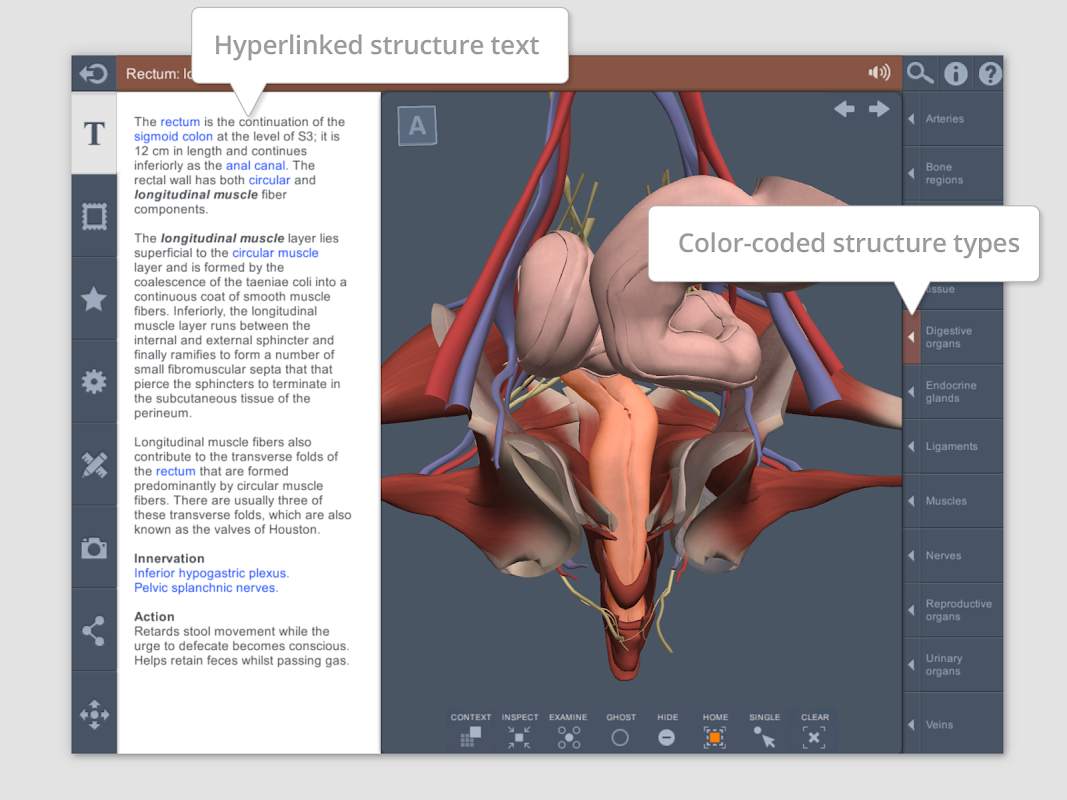Select the frame selection tool icon

coord(94,216)
